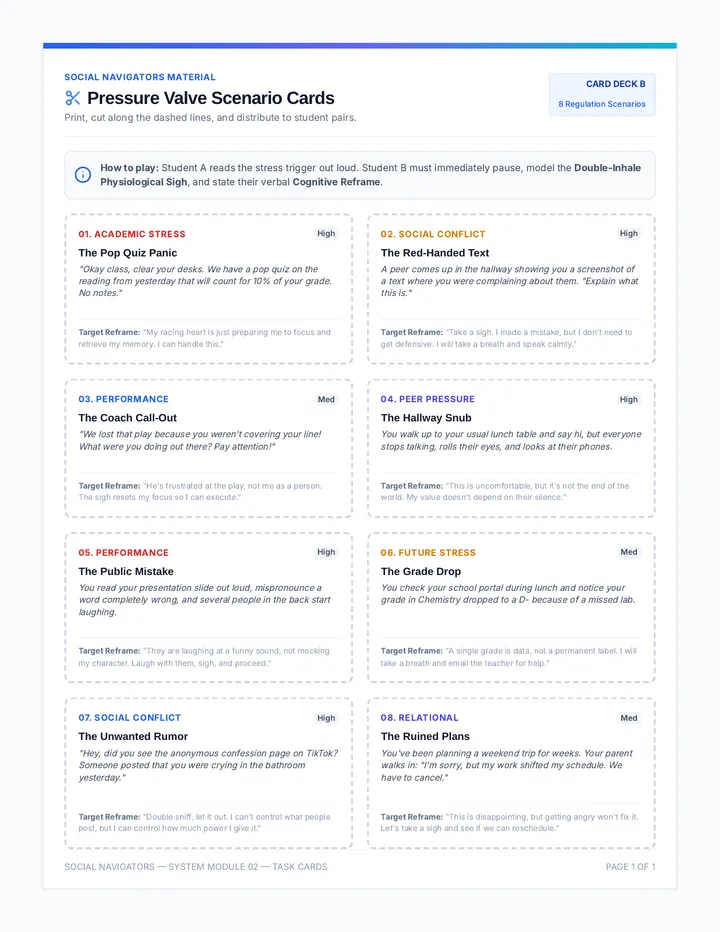Image resolution: width=720 pixels, height=932 pixels.
Task: Select The Grade Drop card title
Action: (421, 571)
